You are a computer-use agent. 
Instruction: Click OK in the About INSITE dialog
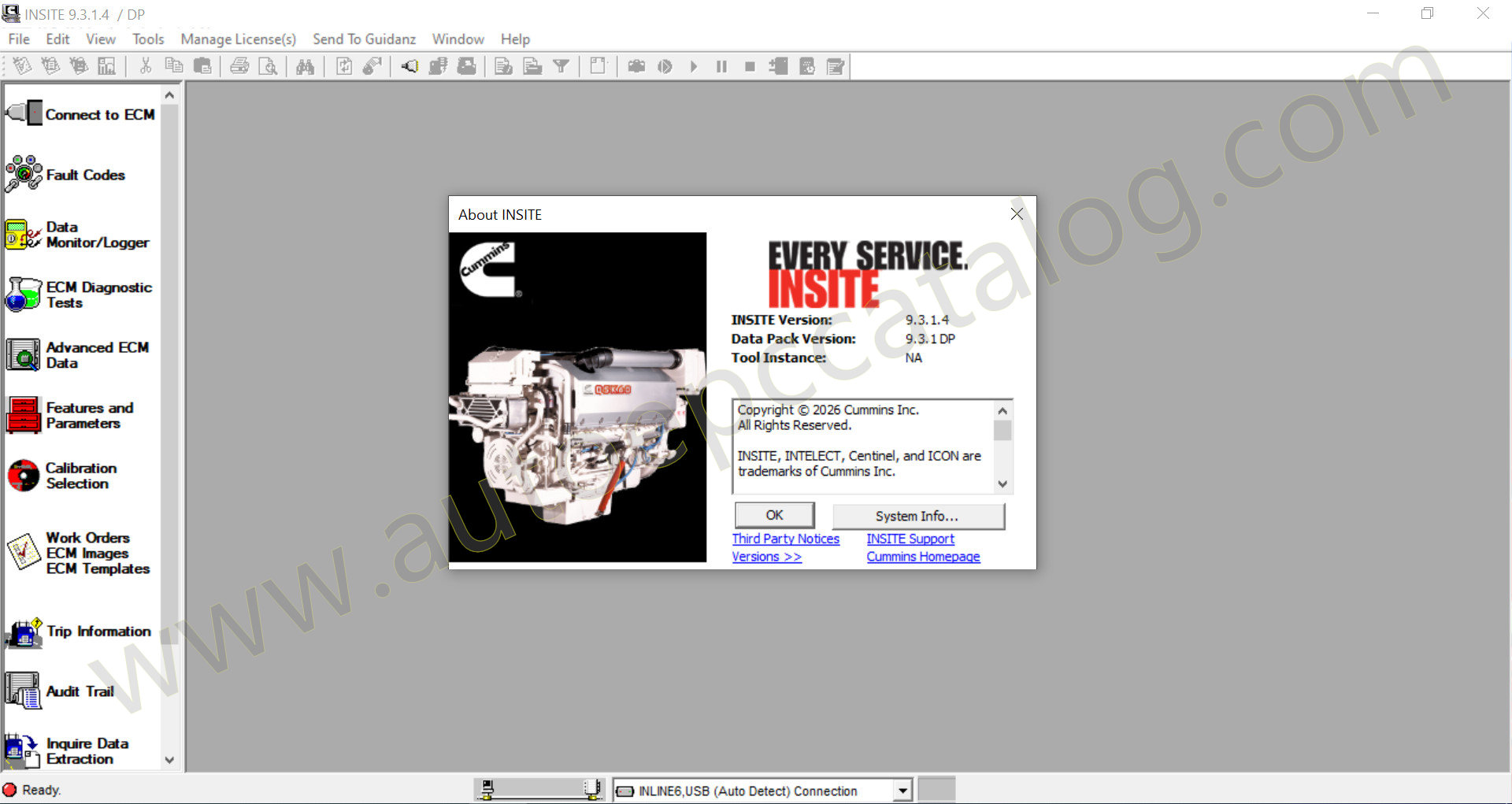click(774, 515)
